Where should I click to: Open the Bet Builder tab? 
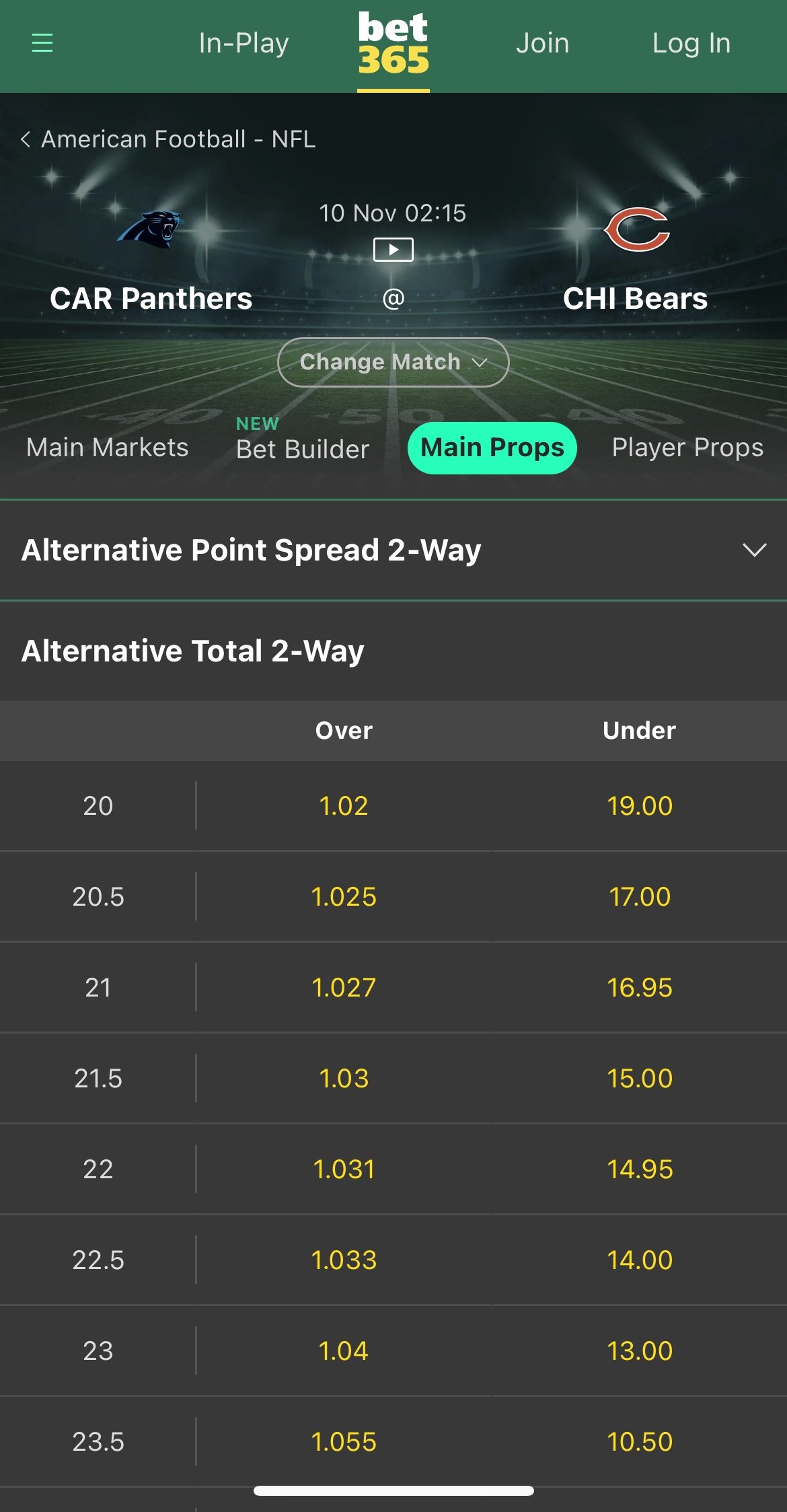[303, 448]
